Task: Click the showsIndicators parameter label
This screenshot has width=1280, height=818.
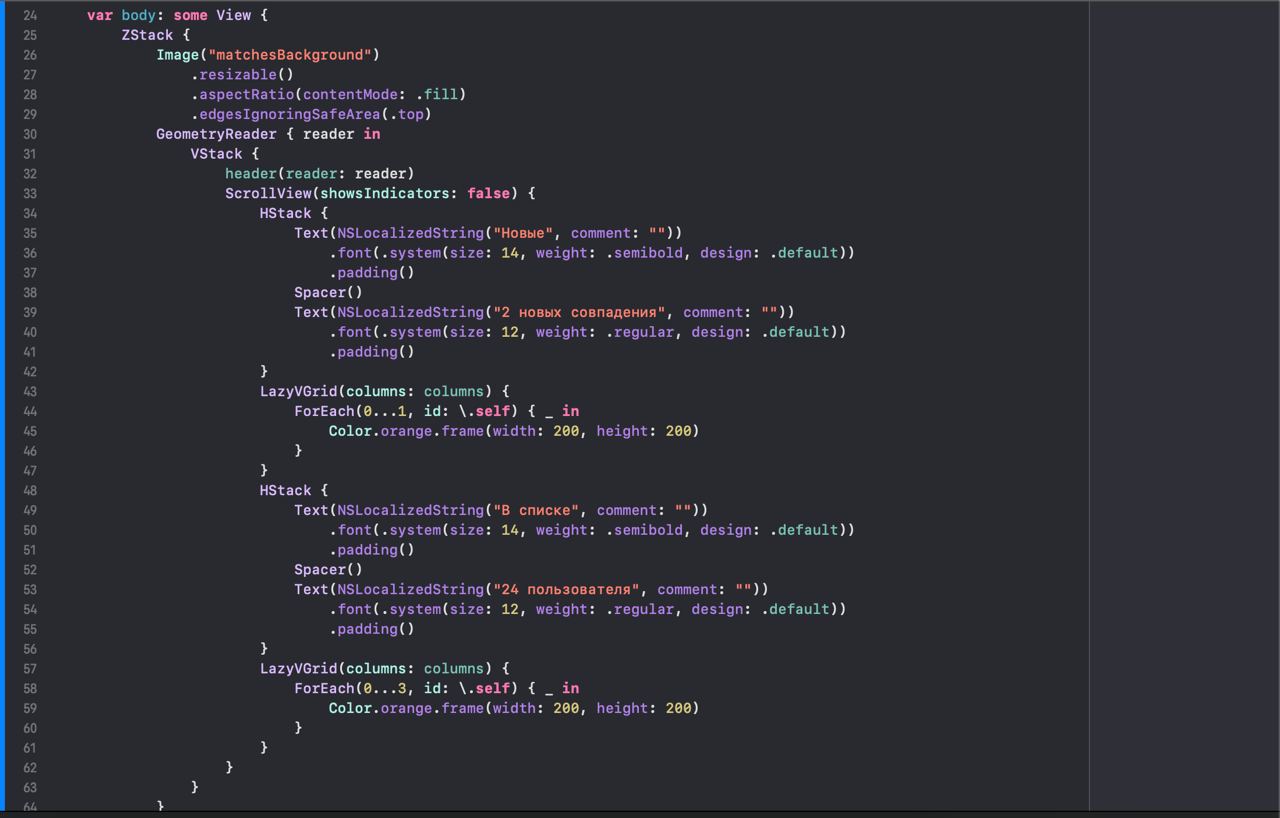Action: tap(384, 193)
